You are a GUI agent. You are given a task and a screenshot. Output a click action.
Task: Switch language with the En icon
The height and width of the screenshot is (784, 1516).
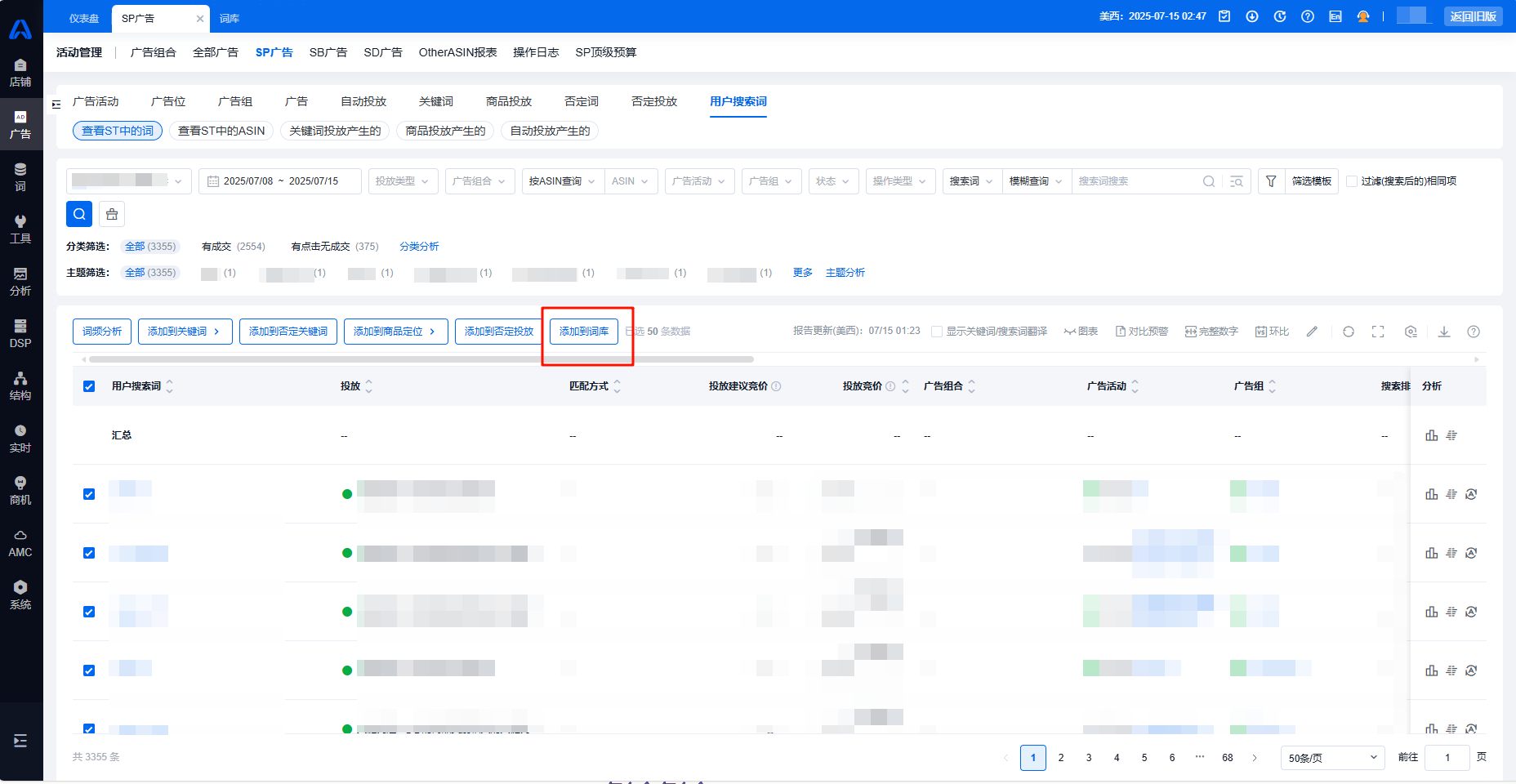point(1335,16)
